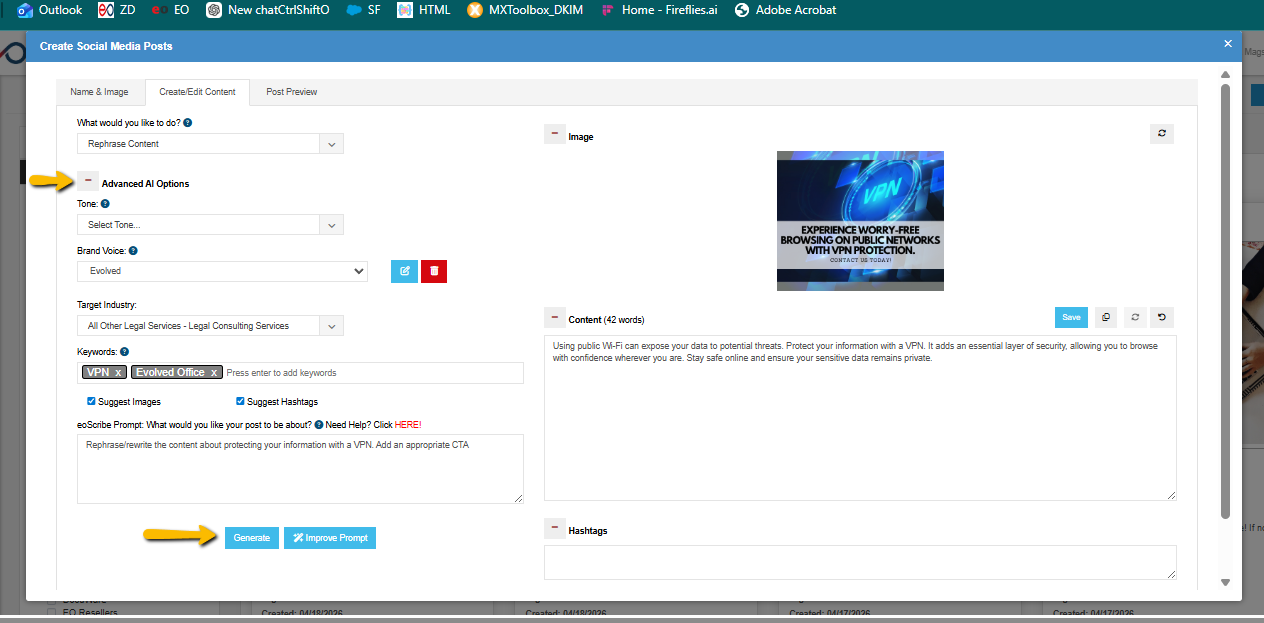
Task: Click into the eoScribe prompt textarea
Action: point(300,468)
